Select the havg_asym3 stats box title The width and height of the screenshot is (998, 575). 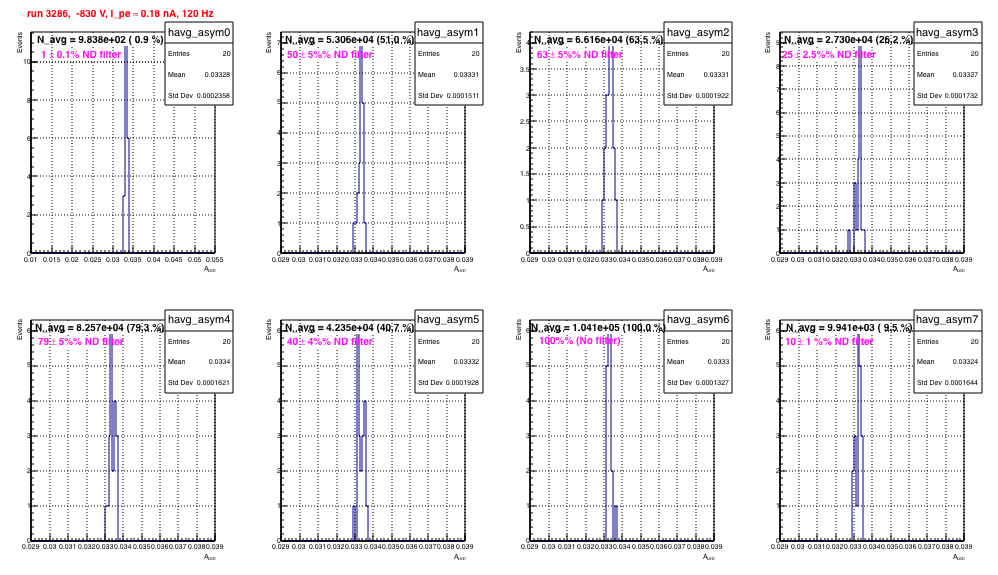tap(947, 32)
